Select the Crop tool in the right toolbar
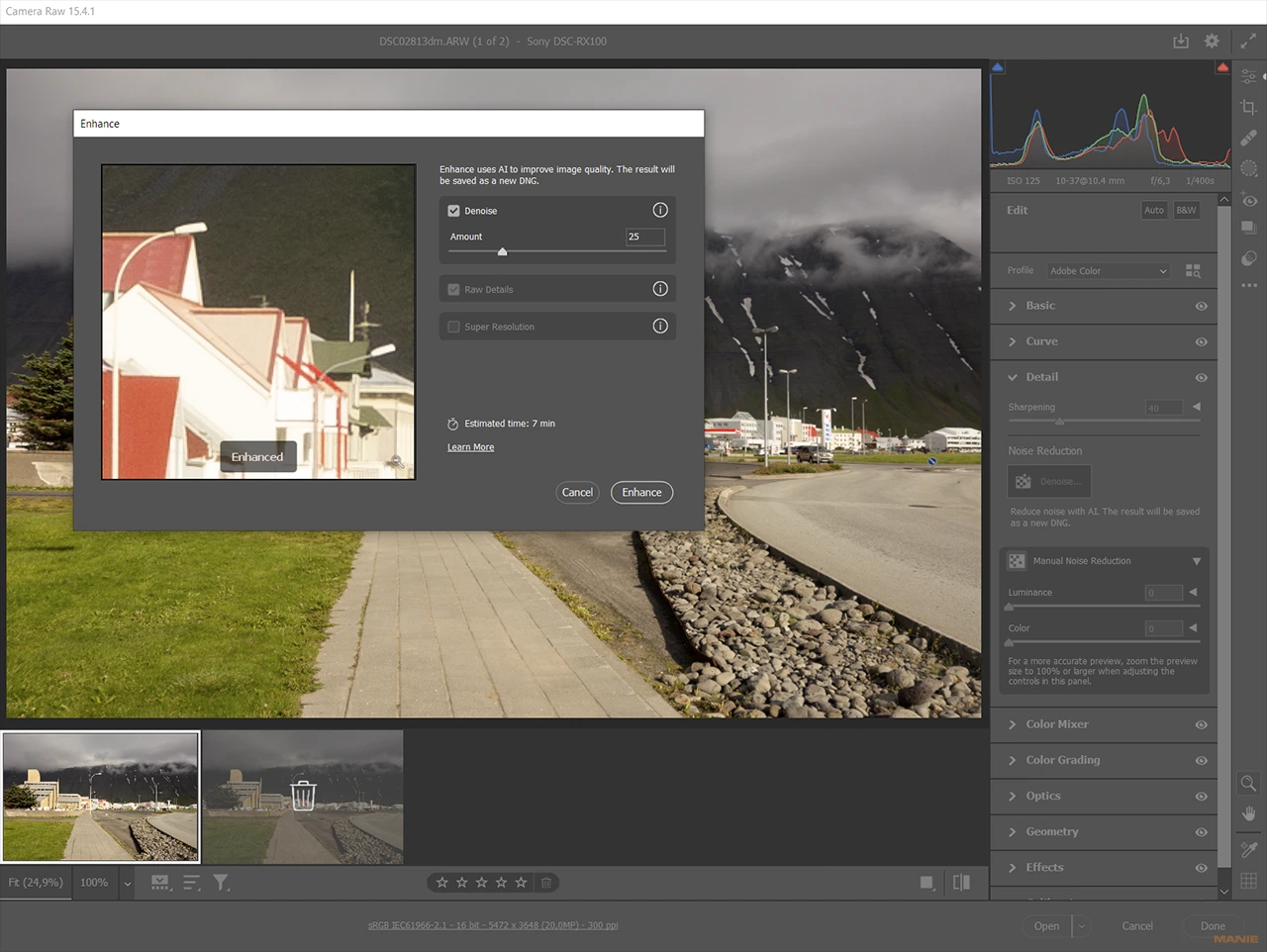The image size is (1267, 952). (x=1248, y=106)
